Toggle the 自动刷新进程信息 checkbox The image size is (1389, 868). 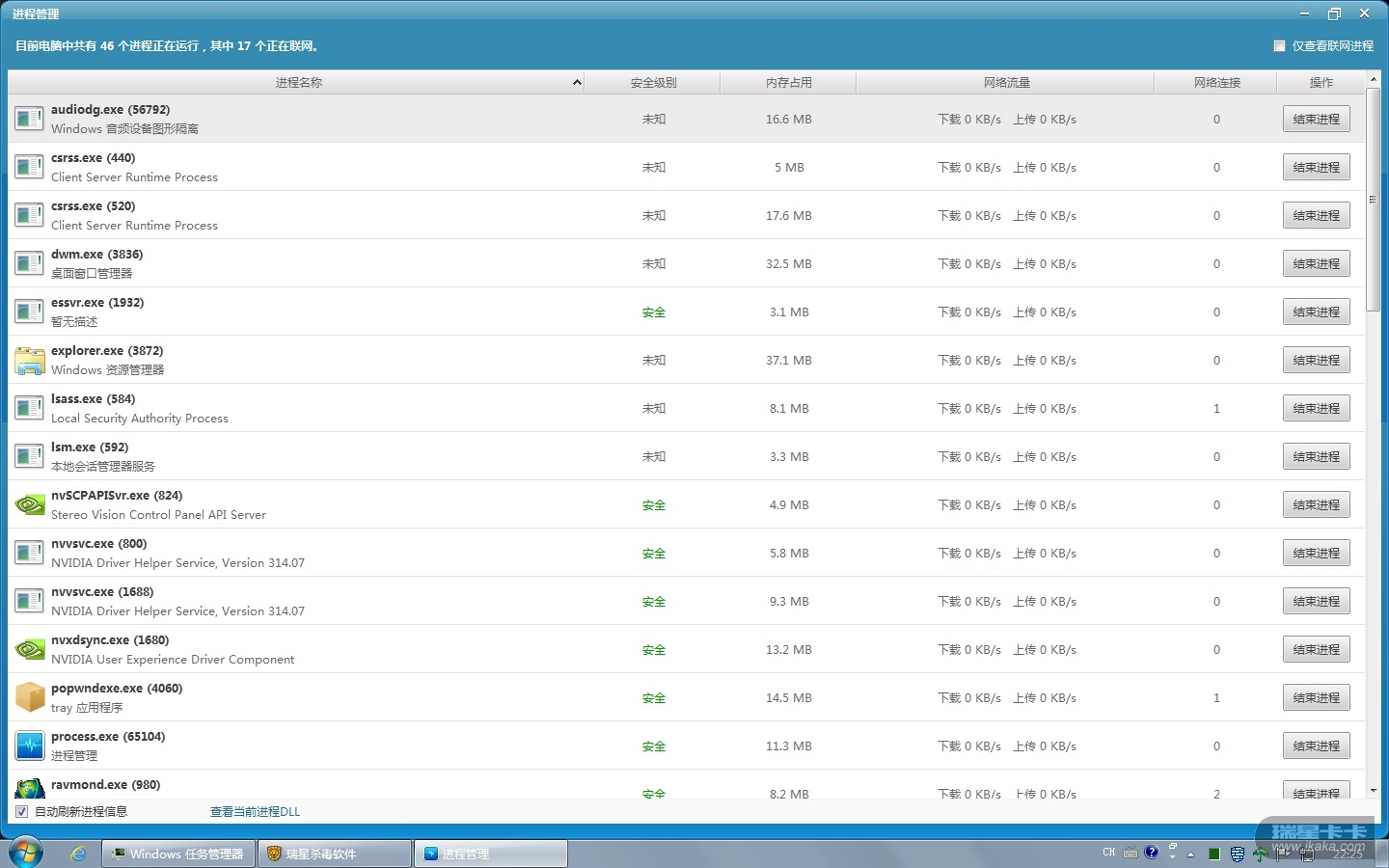tap(21, 811)
